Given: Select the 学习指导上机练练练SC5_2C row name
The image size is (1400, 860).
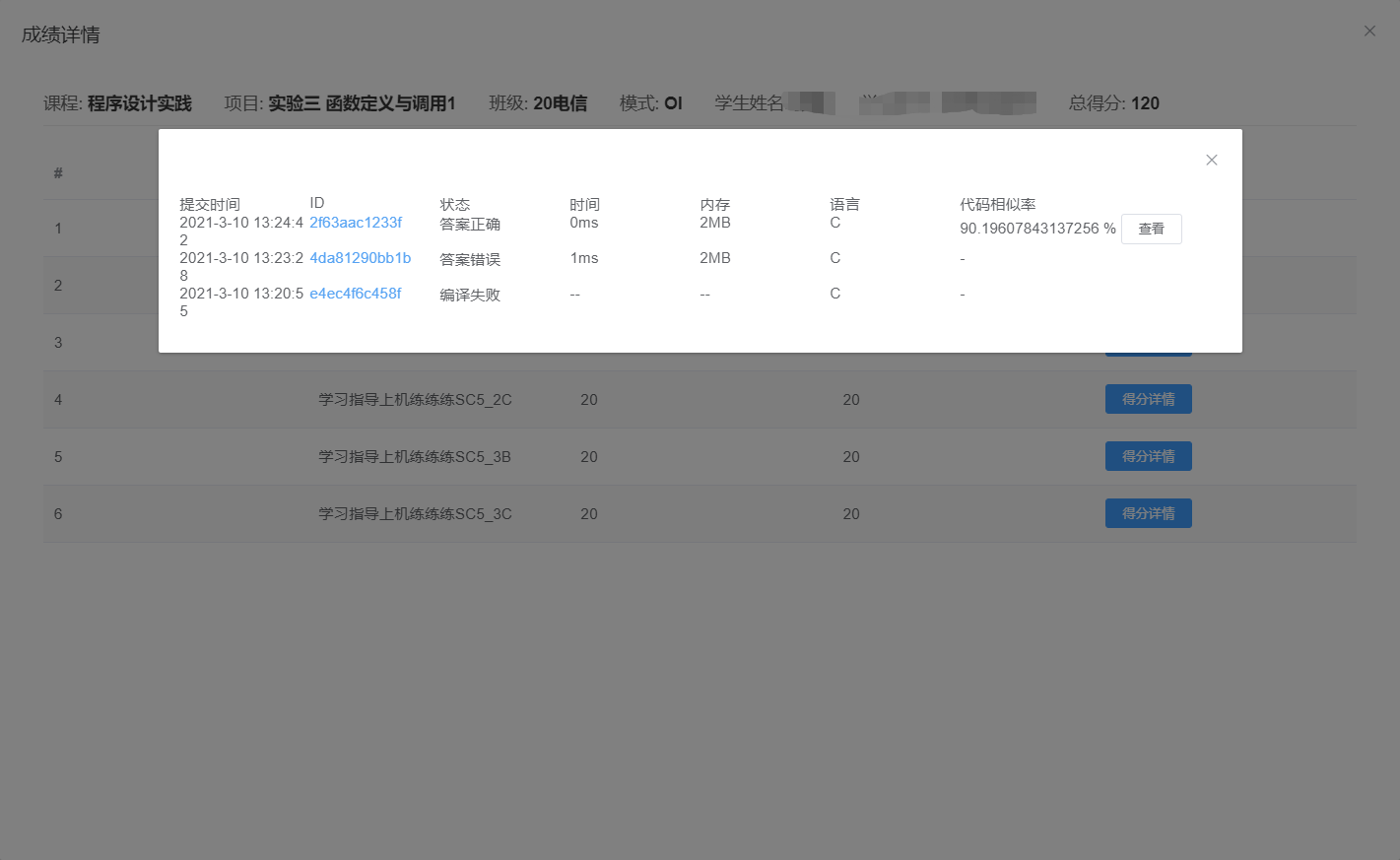Looking at the screenshot, I should pyautogui.click(x=415, y=400).
